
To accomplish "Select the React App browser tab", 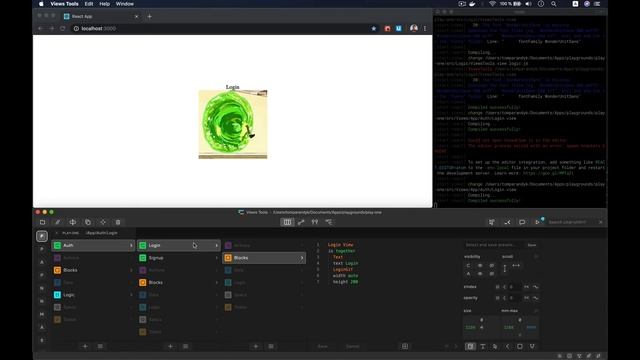I will click(x=100, y=16).
